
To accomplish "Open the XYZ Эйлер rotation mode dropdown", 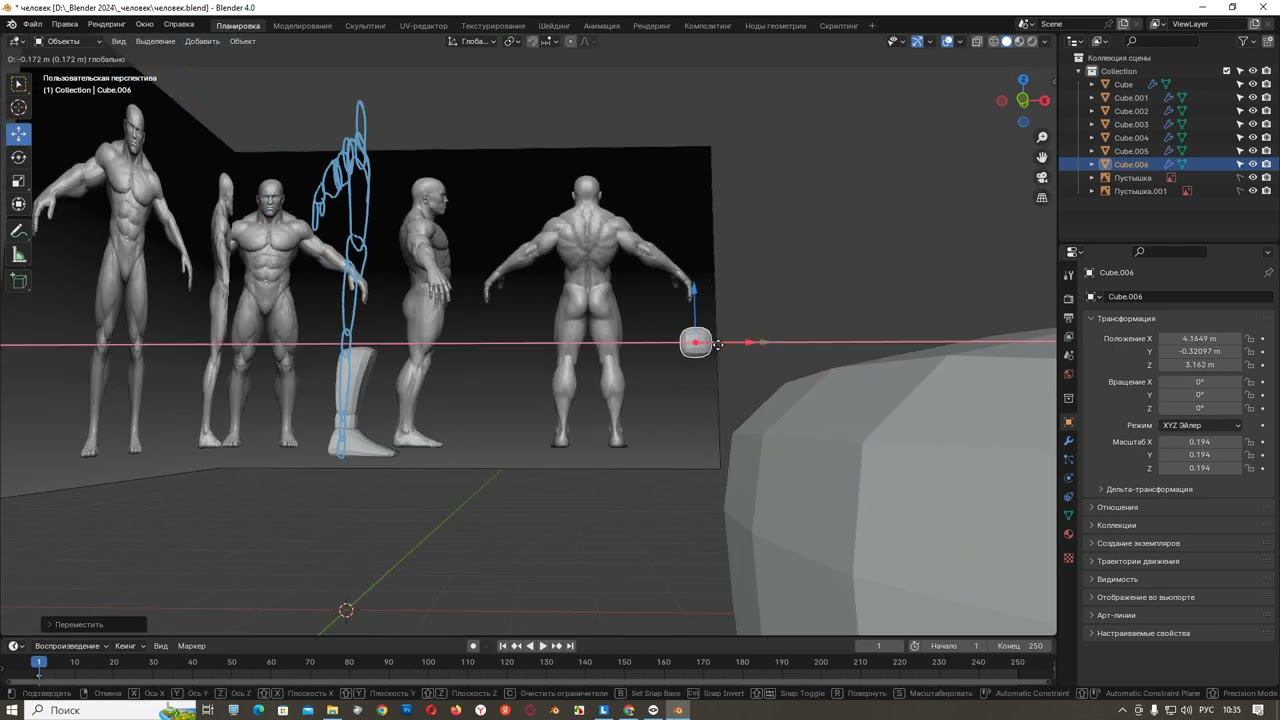I will click(1200, 425).
